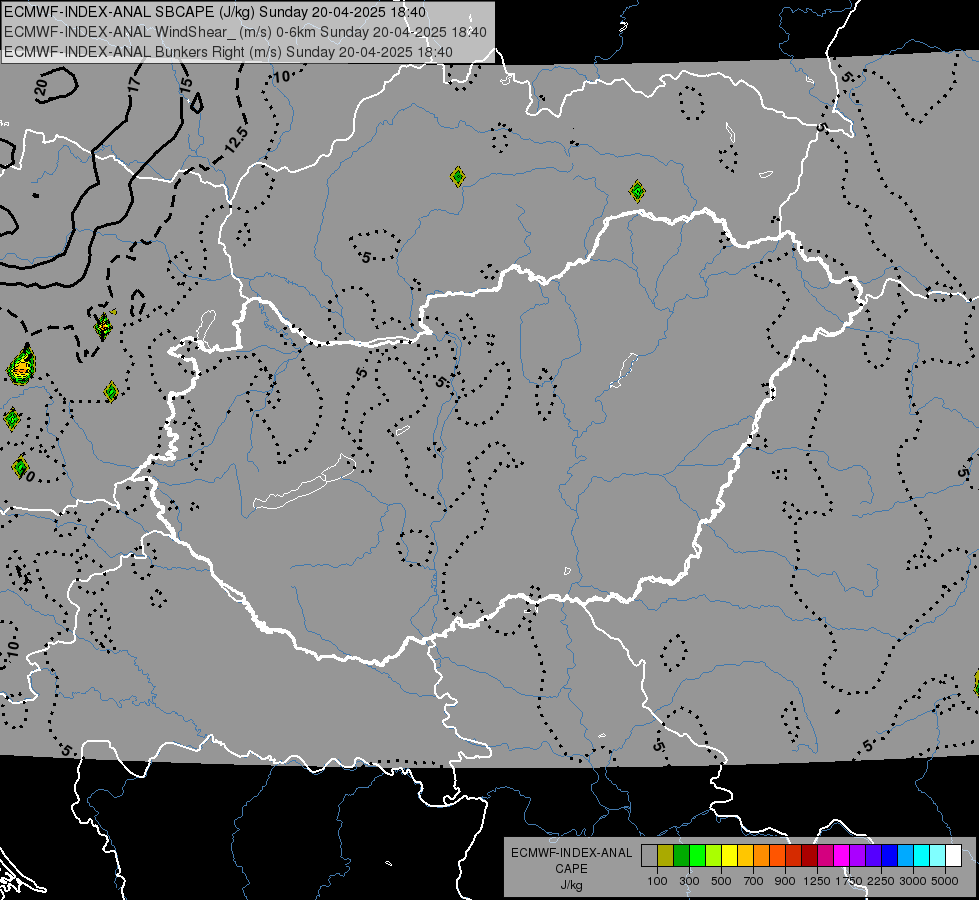This screenshot has width=979, height=900.
Task: Select the SBCAPE (J/kg) title line
Action: pos(215,12)
